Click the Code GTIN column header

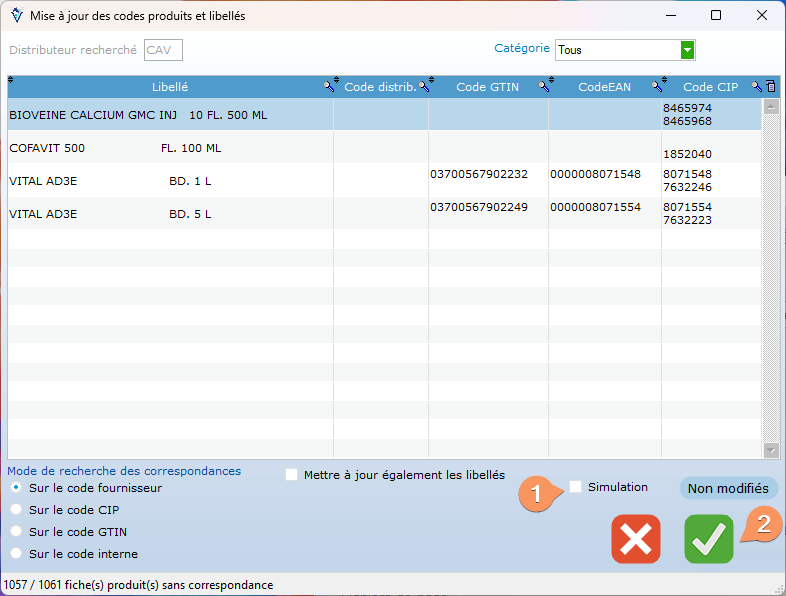pyautogui.click(x=488, y=87)
